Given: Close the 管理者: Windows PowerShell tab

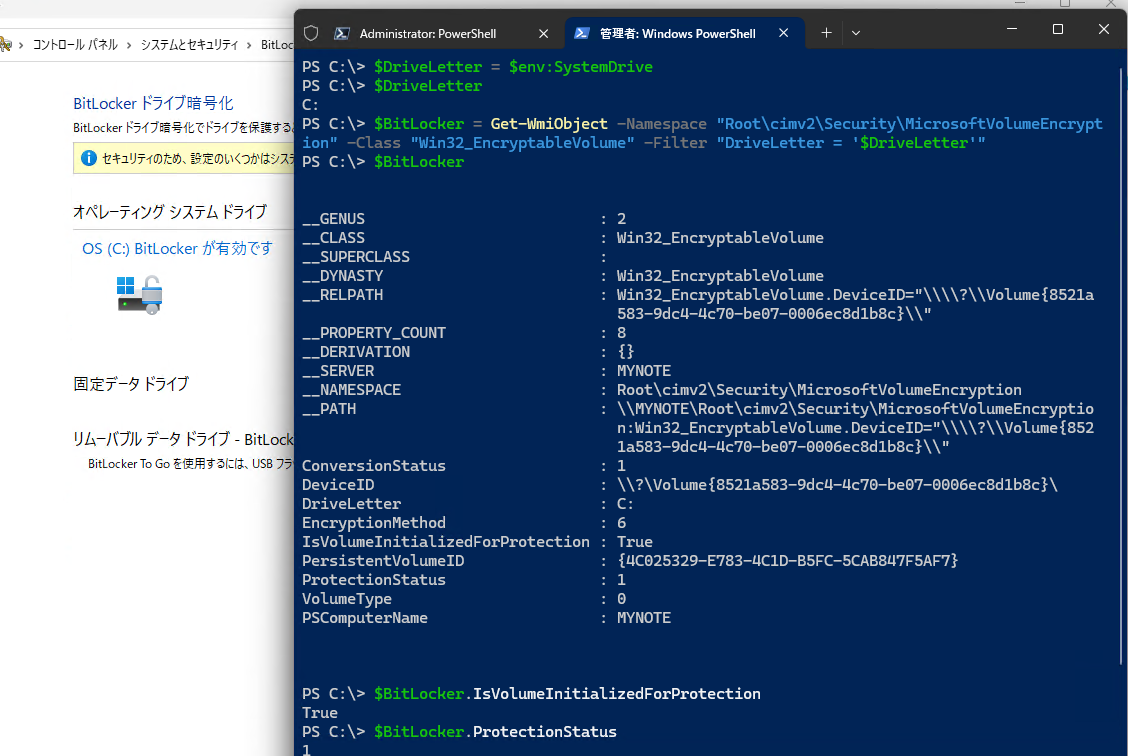Looking at the screenshot, I should (x=784, y=32).
